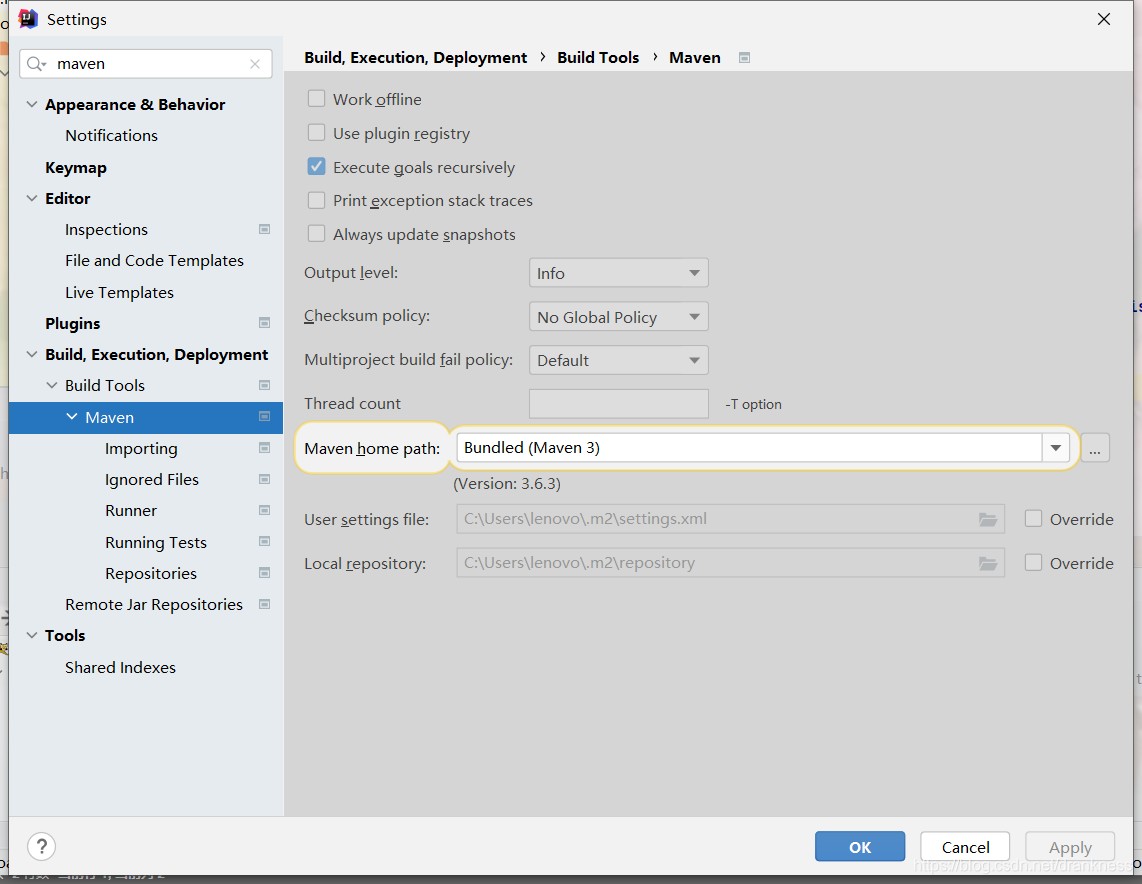Open Shared Indexes under Tools
Screen dimensions: 1142x884
click(x=120, y=668)
